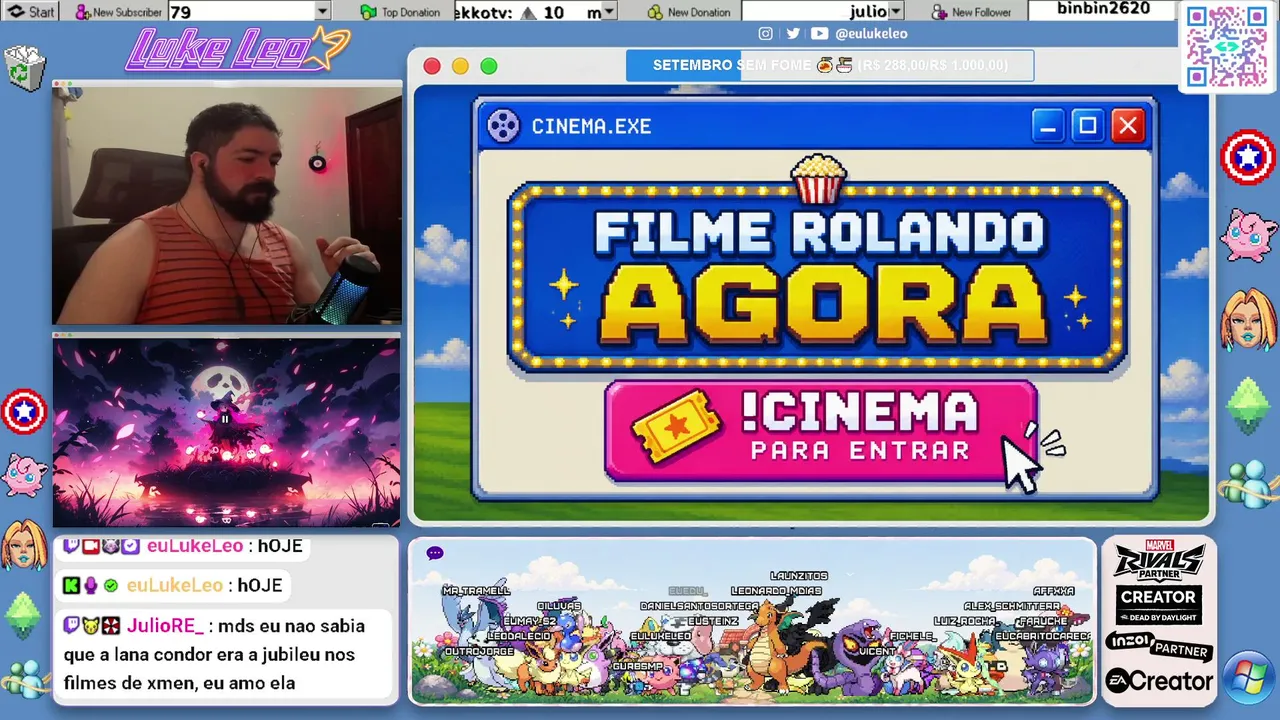Click the yellow ticket icon on the pink button

point(677,426)
